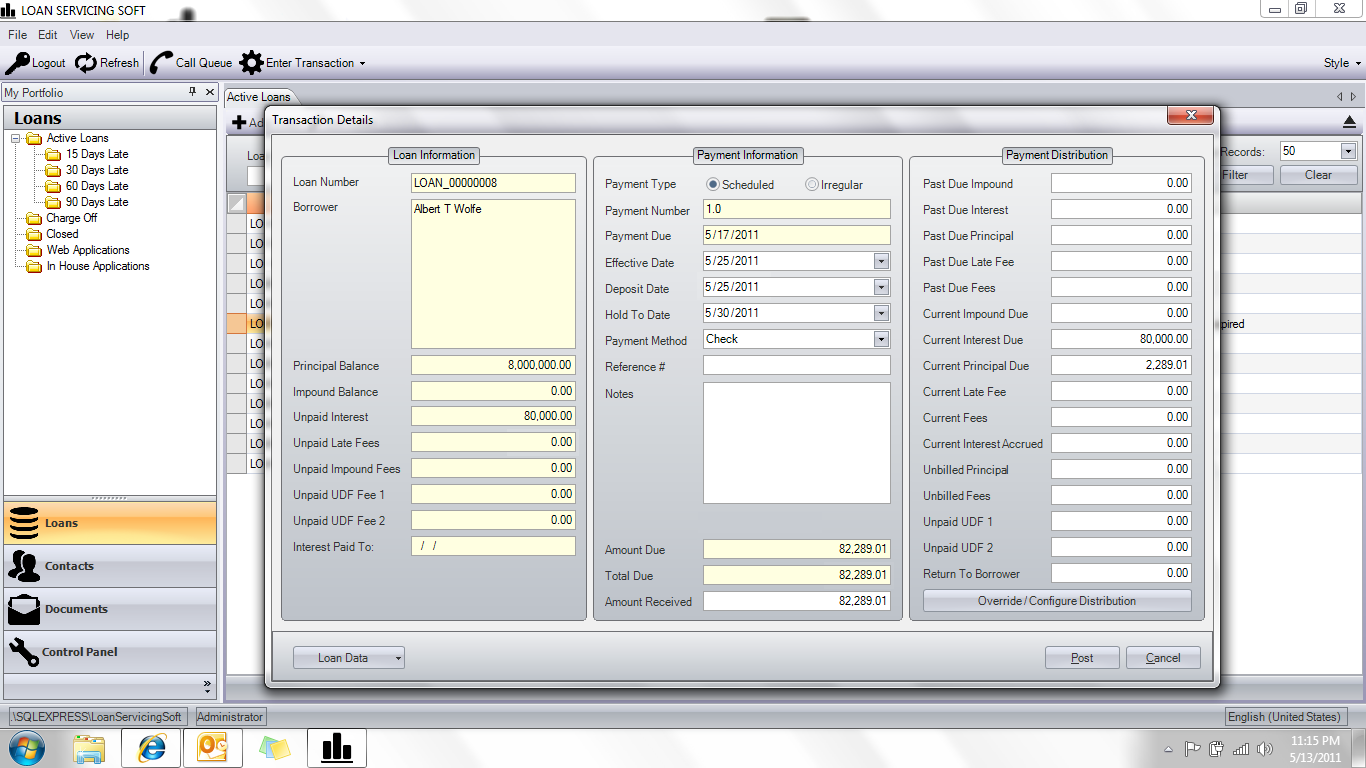The width and height of the screenshot is (1366, 768).
Task: Open the View menu
Action: (x=82, y=35)
